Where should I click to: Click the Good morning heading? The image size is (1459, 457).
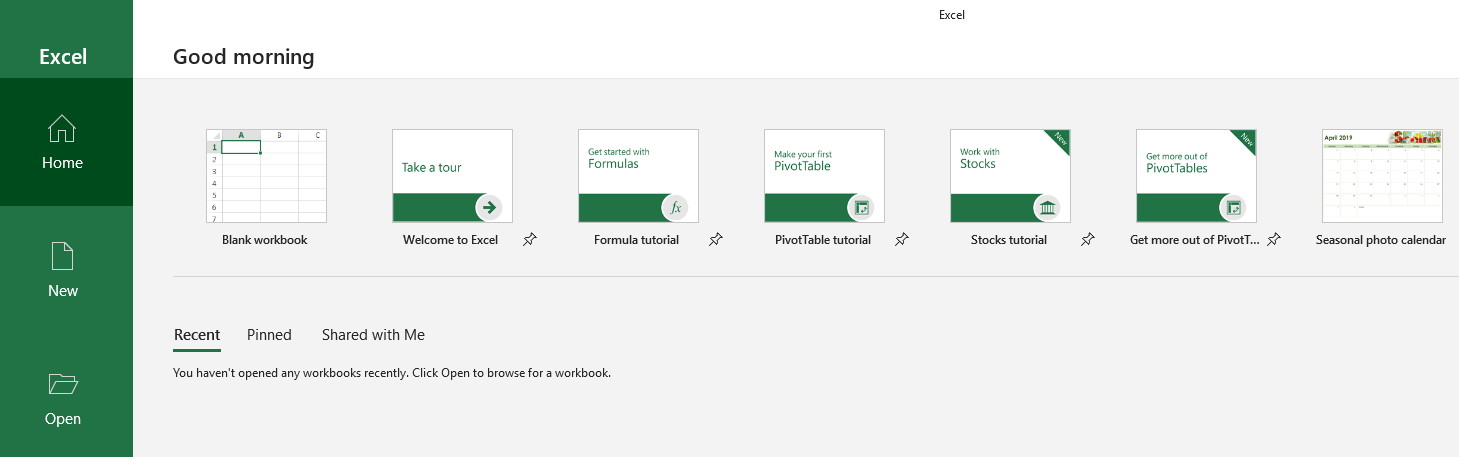point(244,57)
